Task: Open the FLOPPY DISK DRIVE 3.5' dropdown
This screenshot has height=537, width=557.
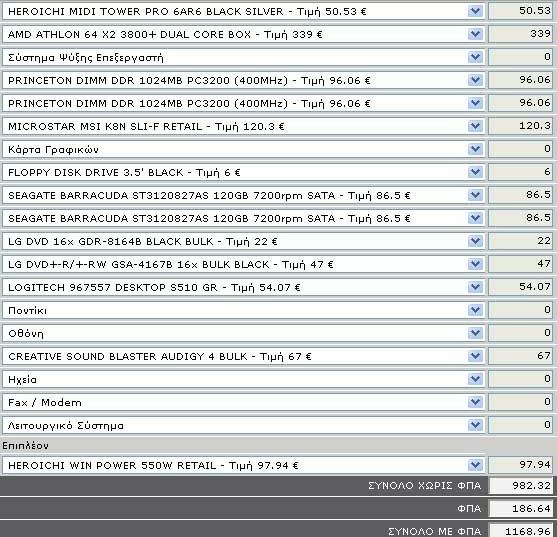Action: 243,172
